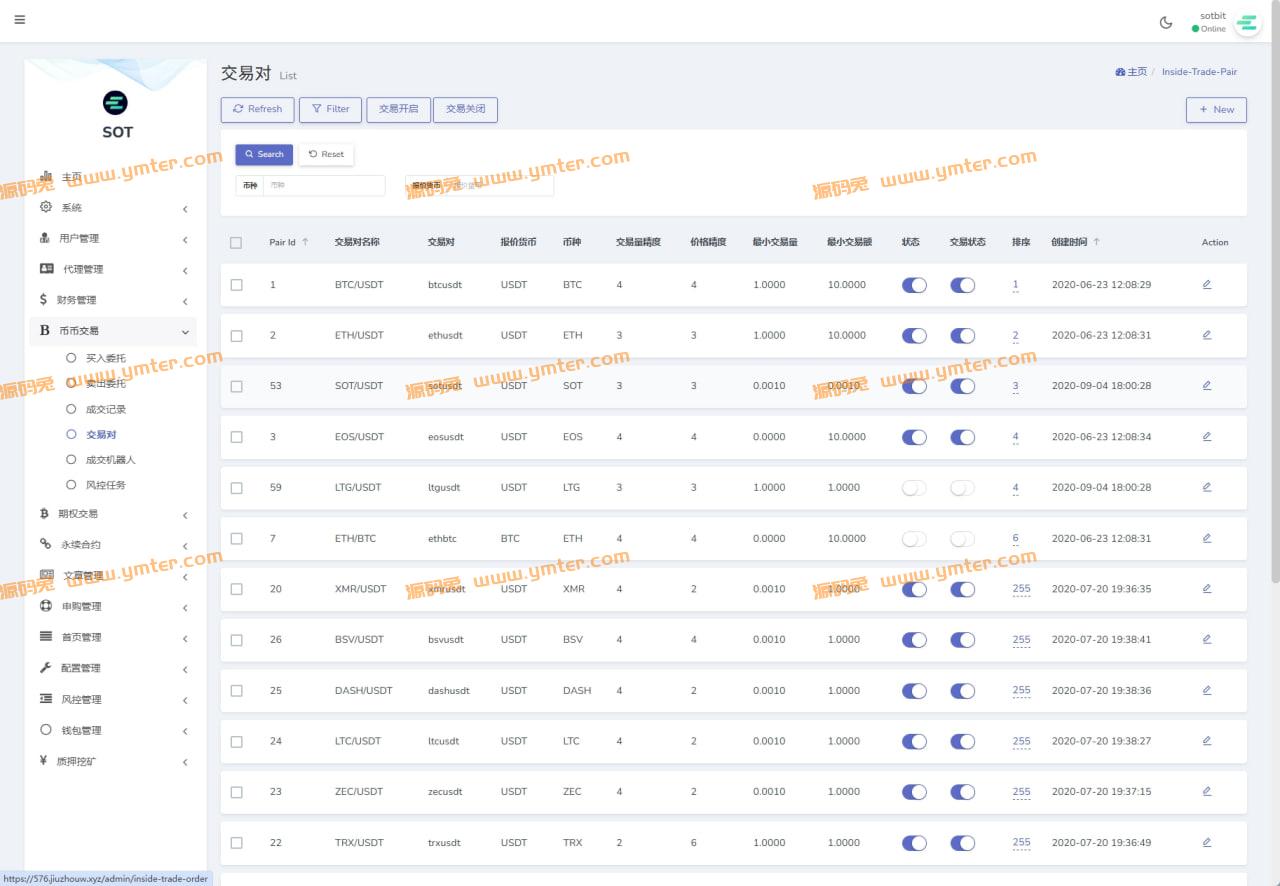Edit the TRX/USDT row pencil icon

1207,842
